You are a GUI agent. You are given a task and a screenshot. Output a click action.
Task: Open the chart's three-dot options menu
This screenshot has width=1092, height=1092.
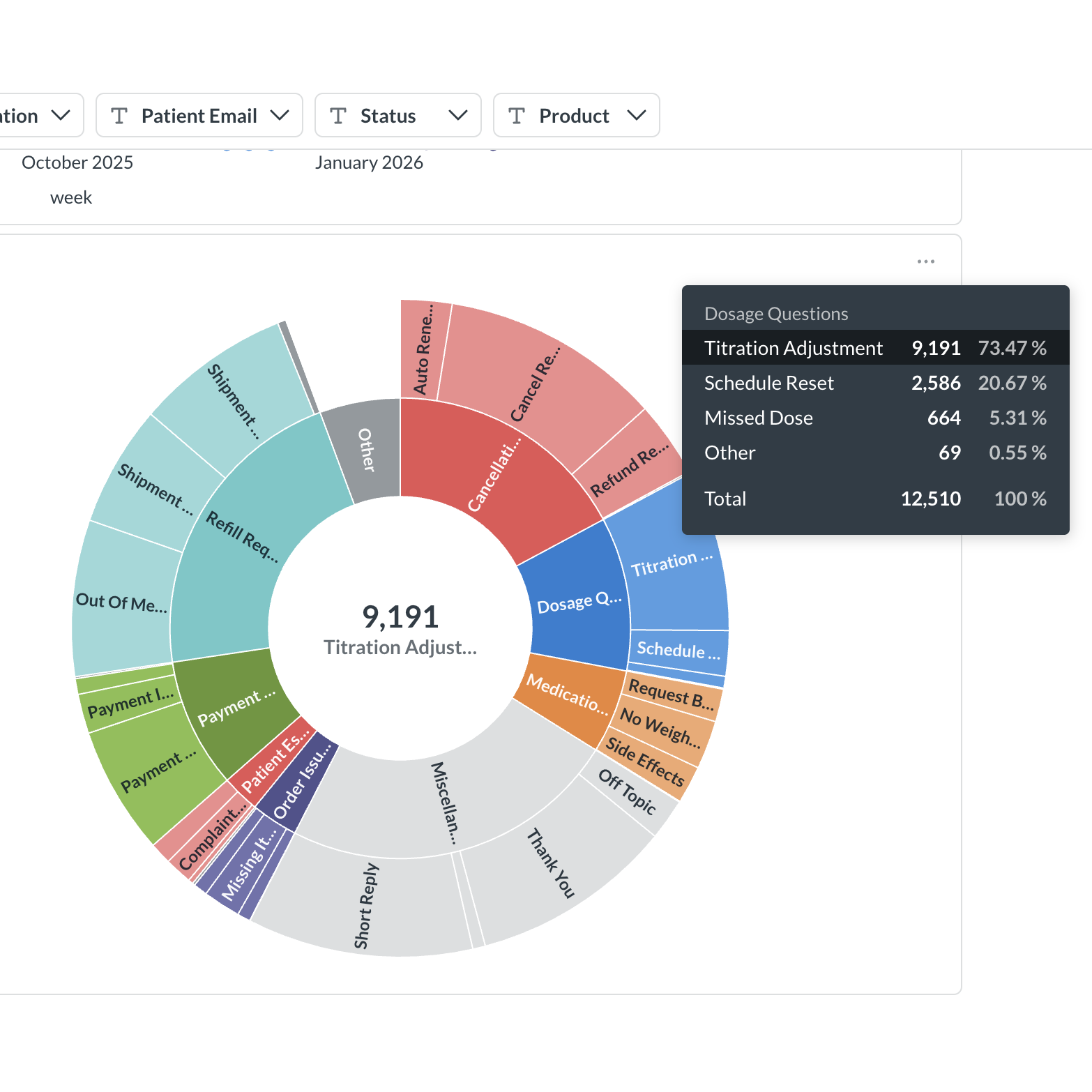pyautogui.click(x=925, y=261)
